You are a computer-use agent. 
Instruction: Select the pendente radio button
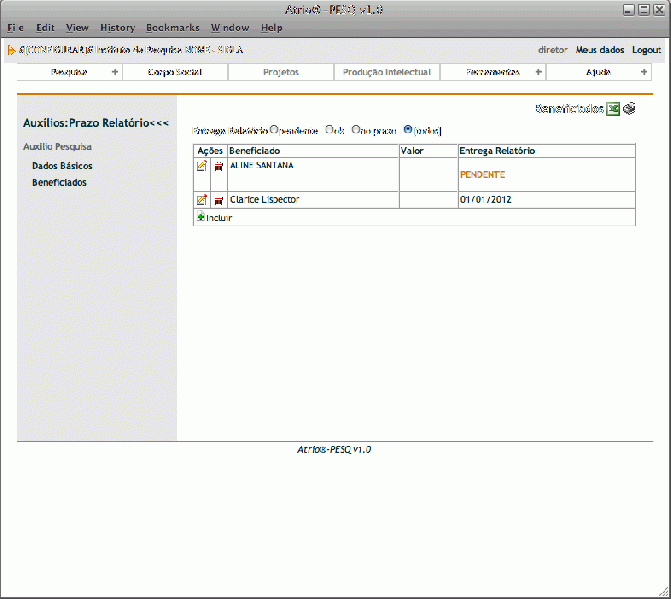point(274,130)
